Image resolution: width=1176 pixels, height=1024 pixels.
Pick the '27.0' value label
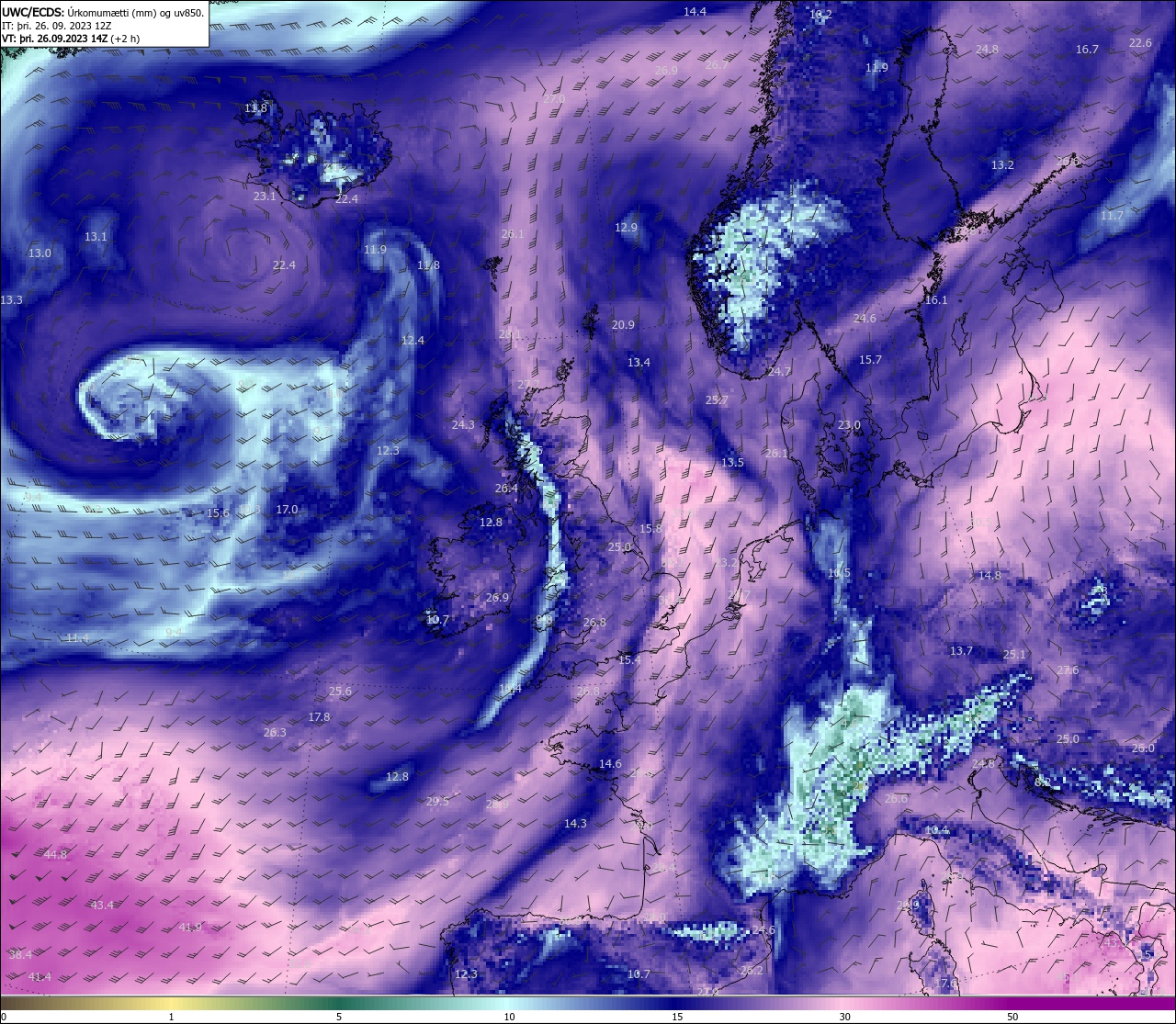[554, 98]
